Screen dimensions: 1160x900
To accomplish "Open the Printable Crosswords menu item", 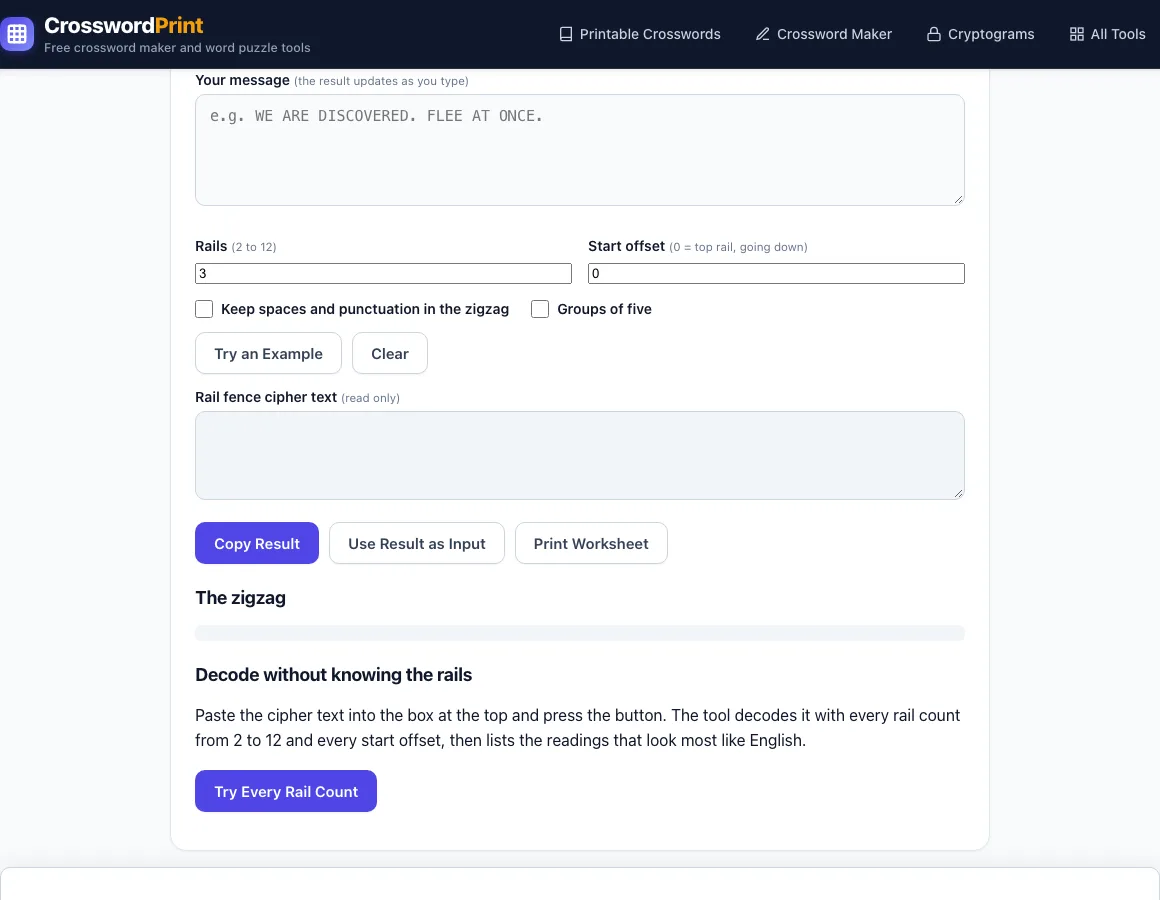I will coord(640,34).
